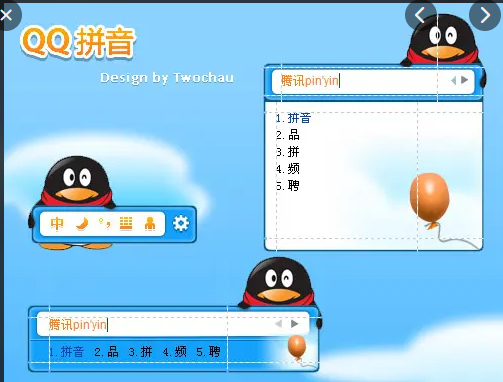Select candidate 1 拼音 in vertical list
The height and width of the screenshot is (382, 503).
pos(293,118)
